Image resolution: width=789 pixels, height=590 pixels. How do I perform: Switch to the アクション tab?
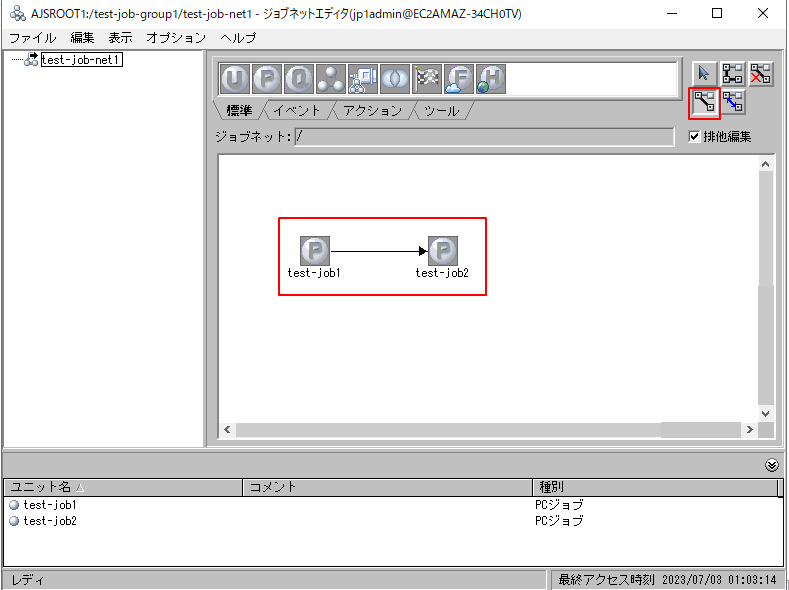[373, 111]
